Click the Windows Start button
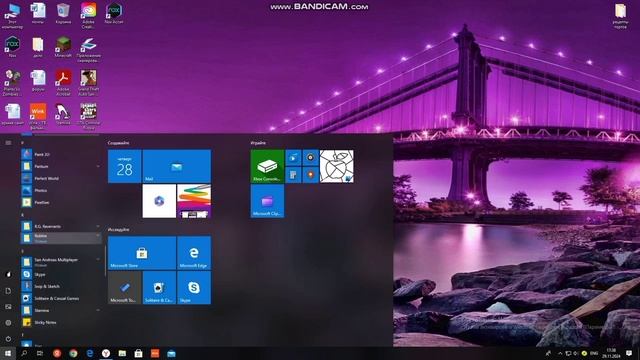Screen dimensions: 640x360 click(x=8, y=353)
